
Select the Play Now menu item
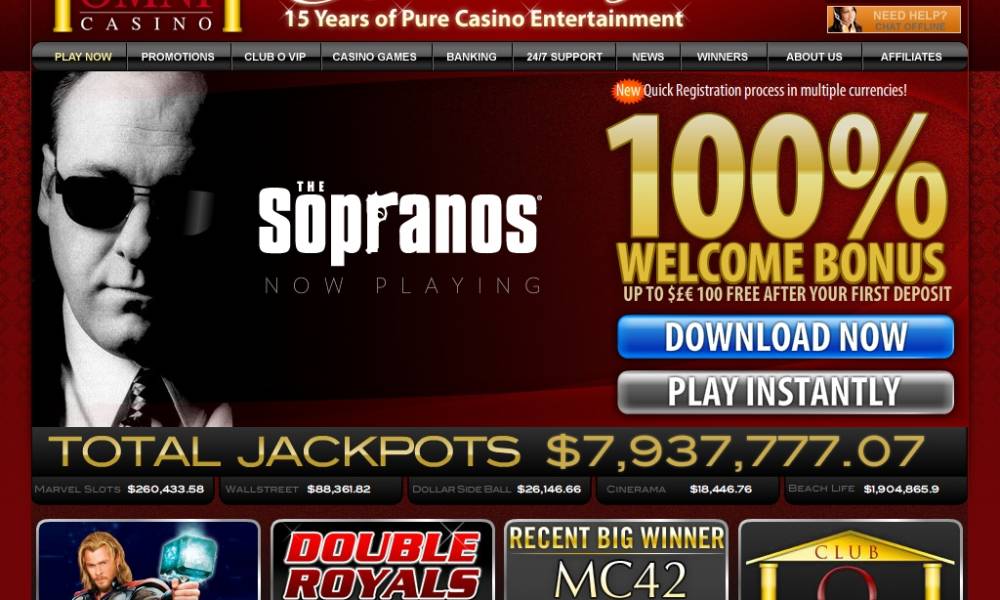(83, 57)
